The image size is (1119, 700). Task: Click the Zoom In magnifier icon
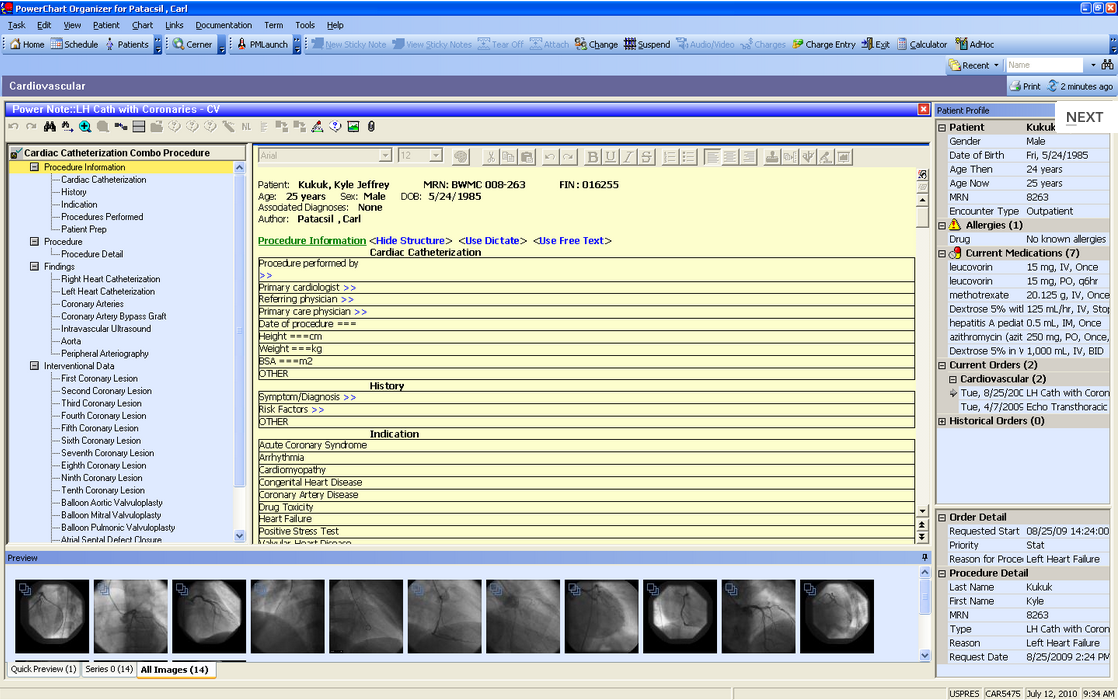click(x=85, y=126)
